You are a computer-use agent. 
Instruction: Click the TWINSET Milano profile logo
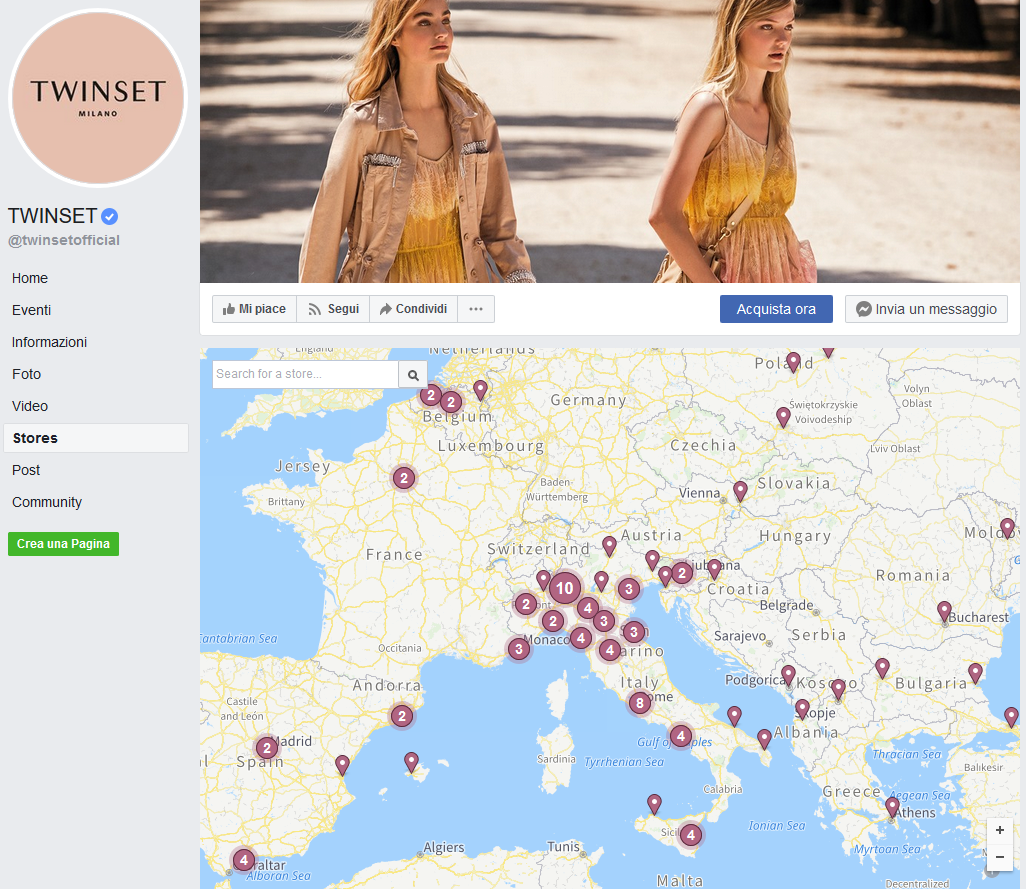98,97
